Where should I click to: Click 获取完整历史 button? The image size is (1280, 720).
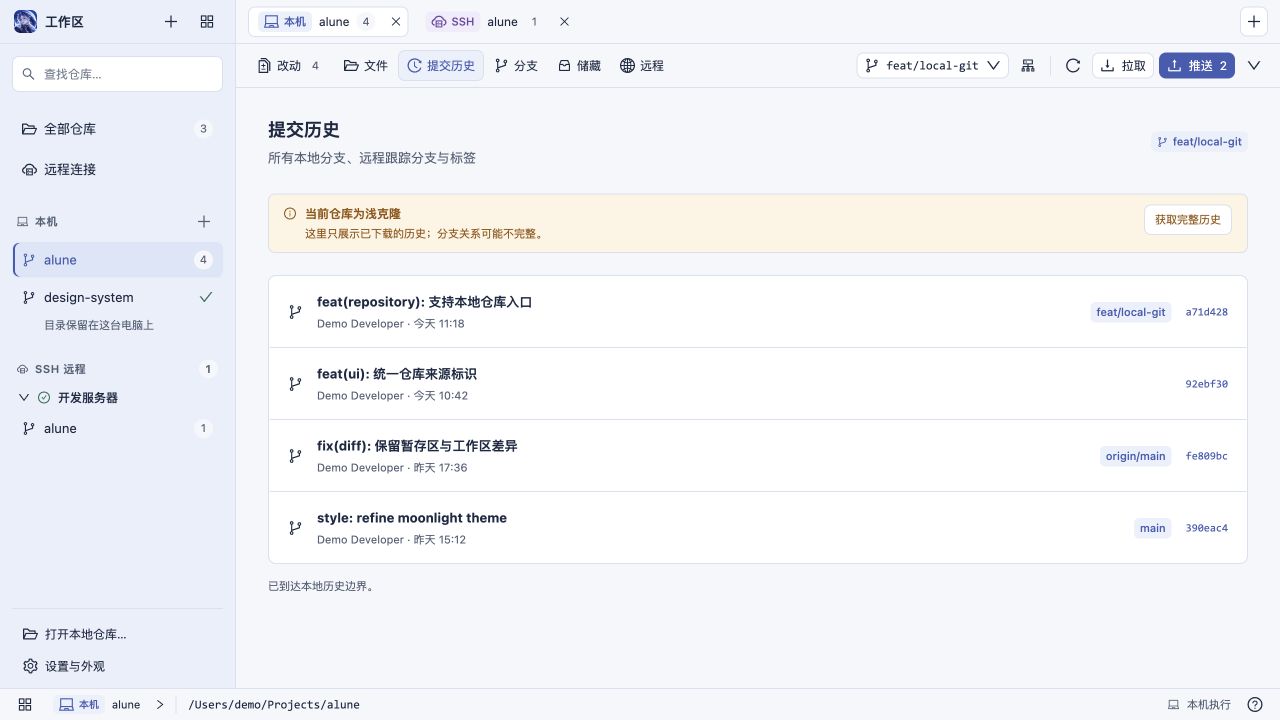pos(1188,219)
